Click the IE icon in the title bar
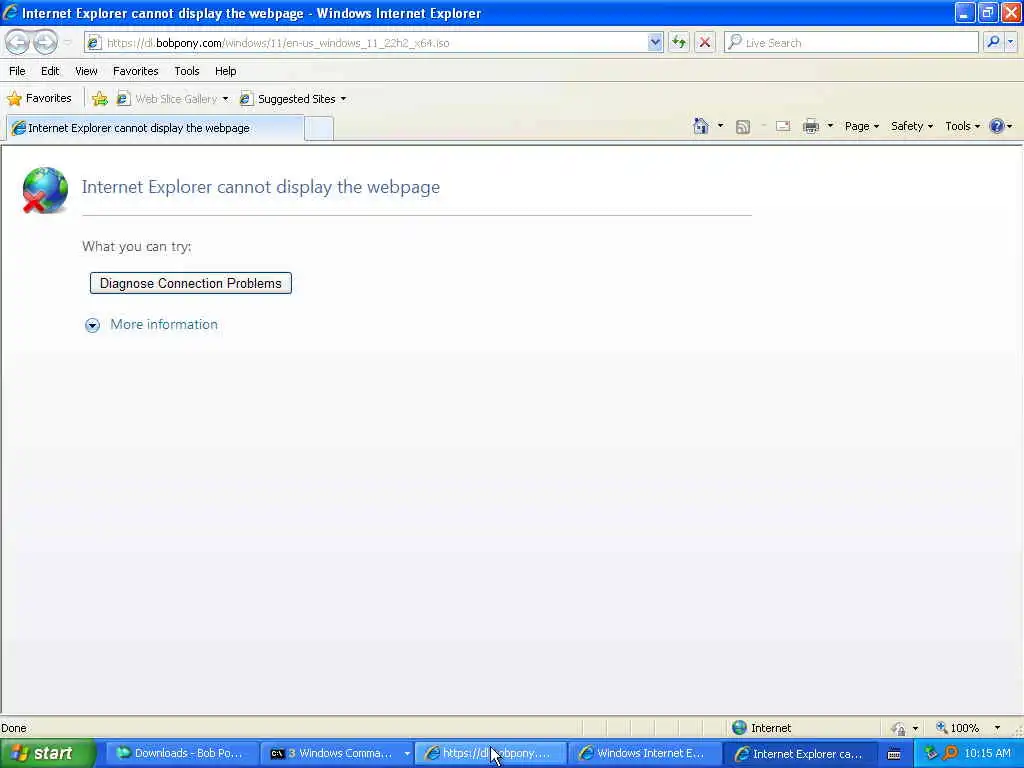 point(10,12)
